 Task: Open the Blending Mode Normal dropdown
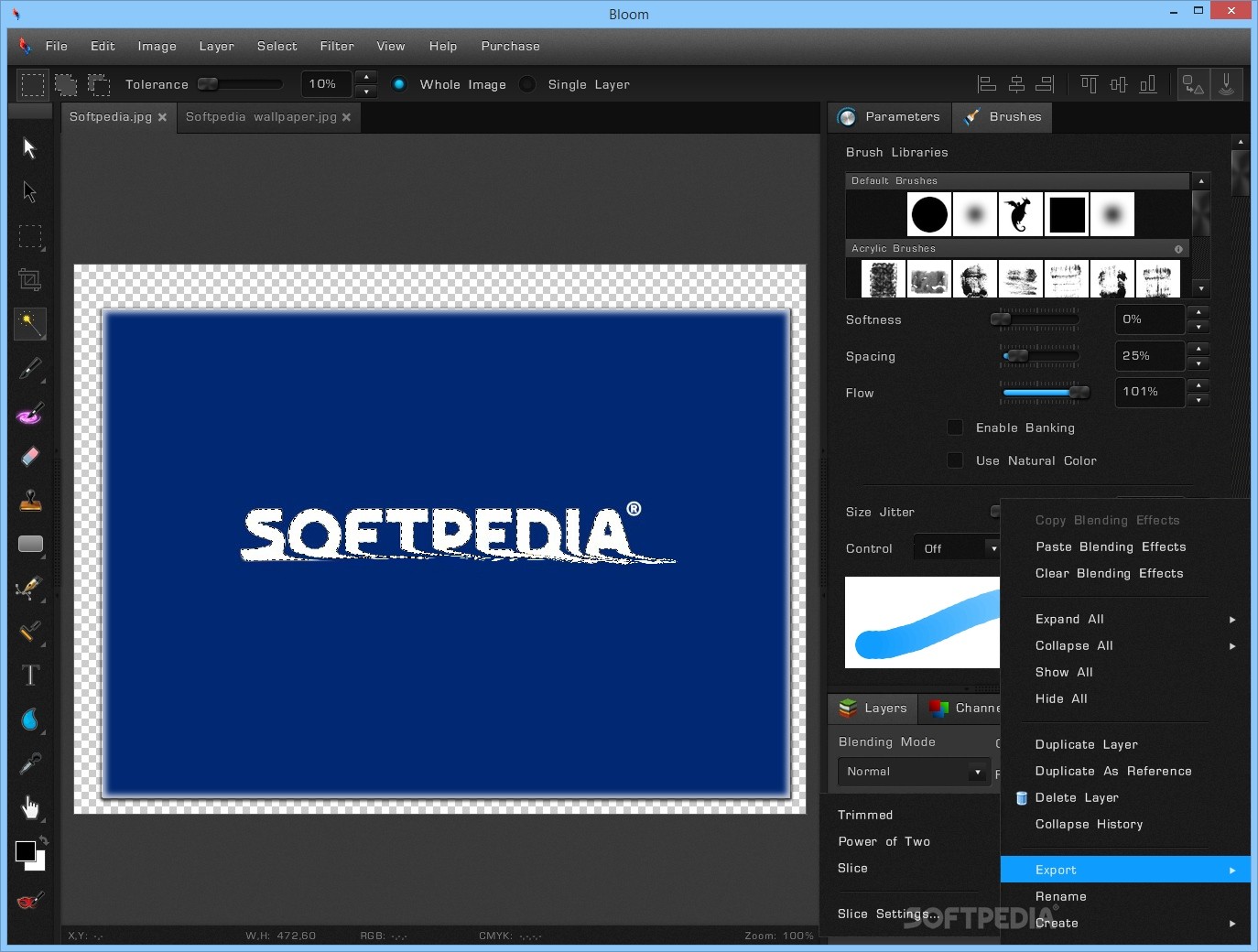[x=914, y=772]
